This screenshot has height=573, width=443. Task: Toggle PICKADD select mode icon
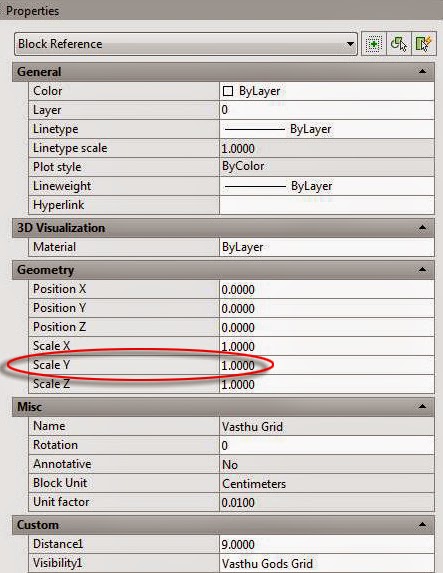pyautogui.click(x=374, y=44)
